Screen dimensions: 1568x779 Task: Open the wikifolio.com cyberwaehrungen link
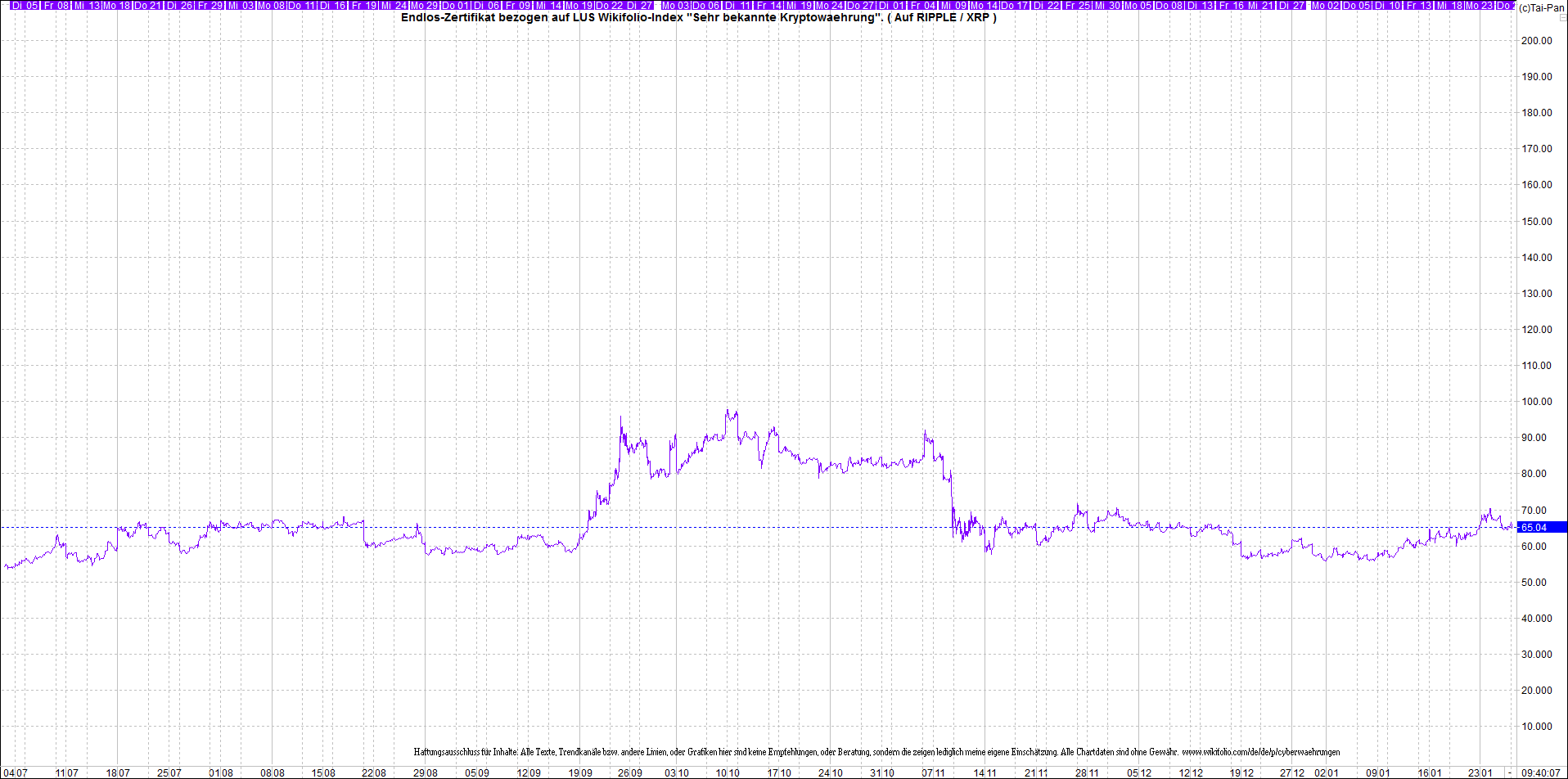[x=1260, y=752]
